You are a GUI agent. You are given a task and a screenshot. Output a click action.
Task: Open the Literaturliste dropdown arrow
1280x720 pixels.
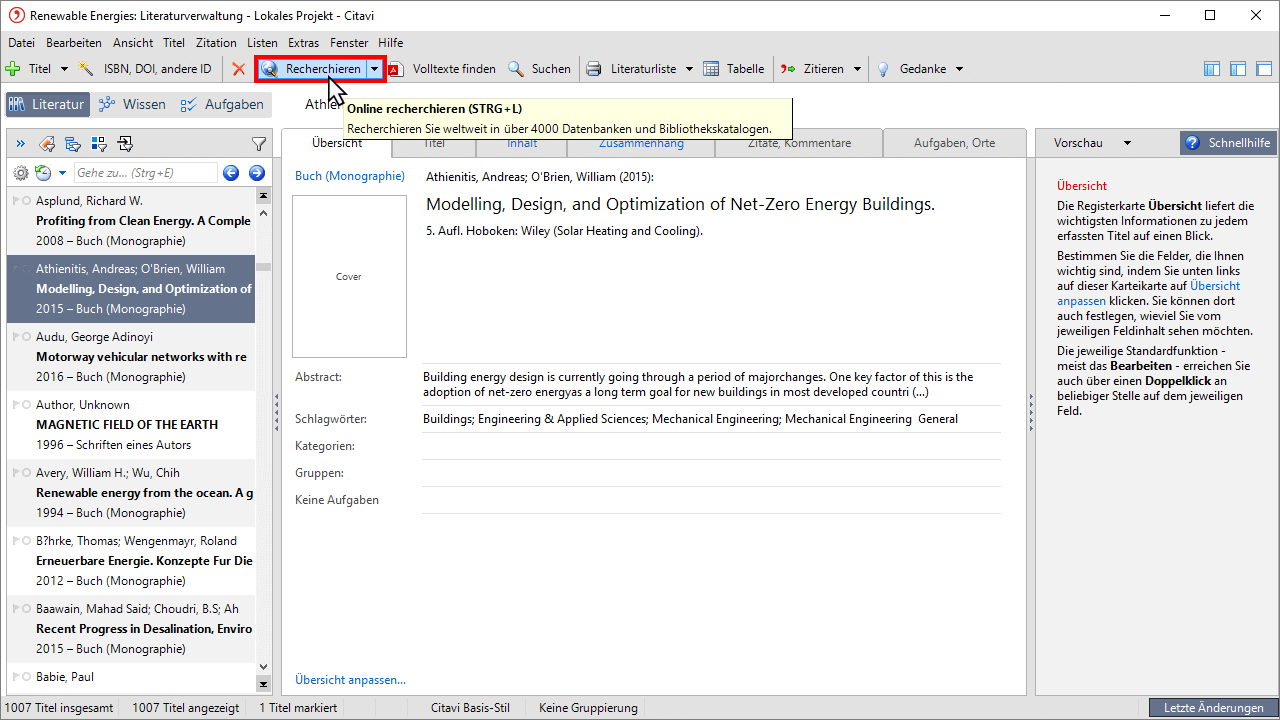tap(689, 69)
